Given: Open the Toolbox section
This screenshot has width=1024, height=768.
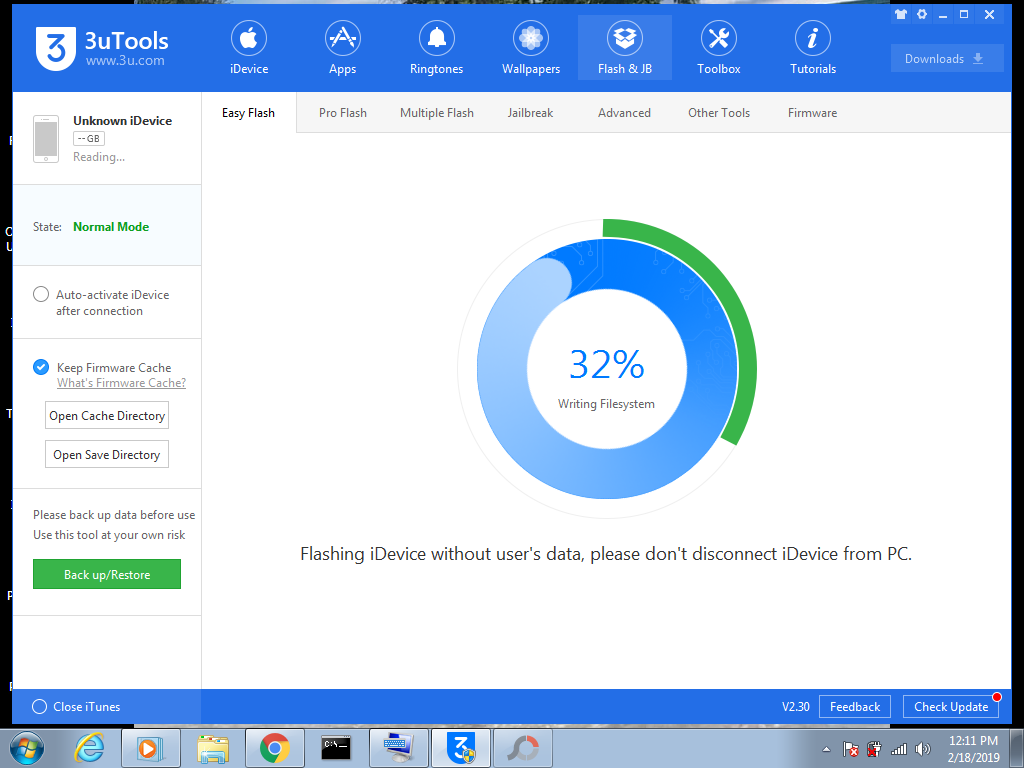Looking at the screenshot, I should (718, 48).
